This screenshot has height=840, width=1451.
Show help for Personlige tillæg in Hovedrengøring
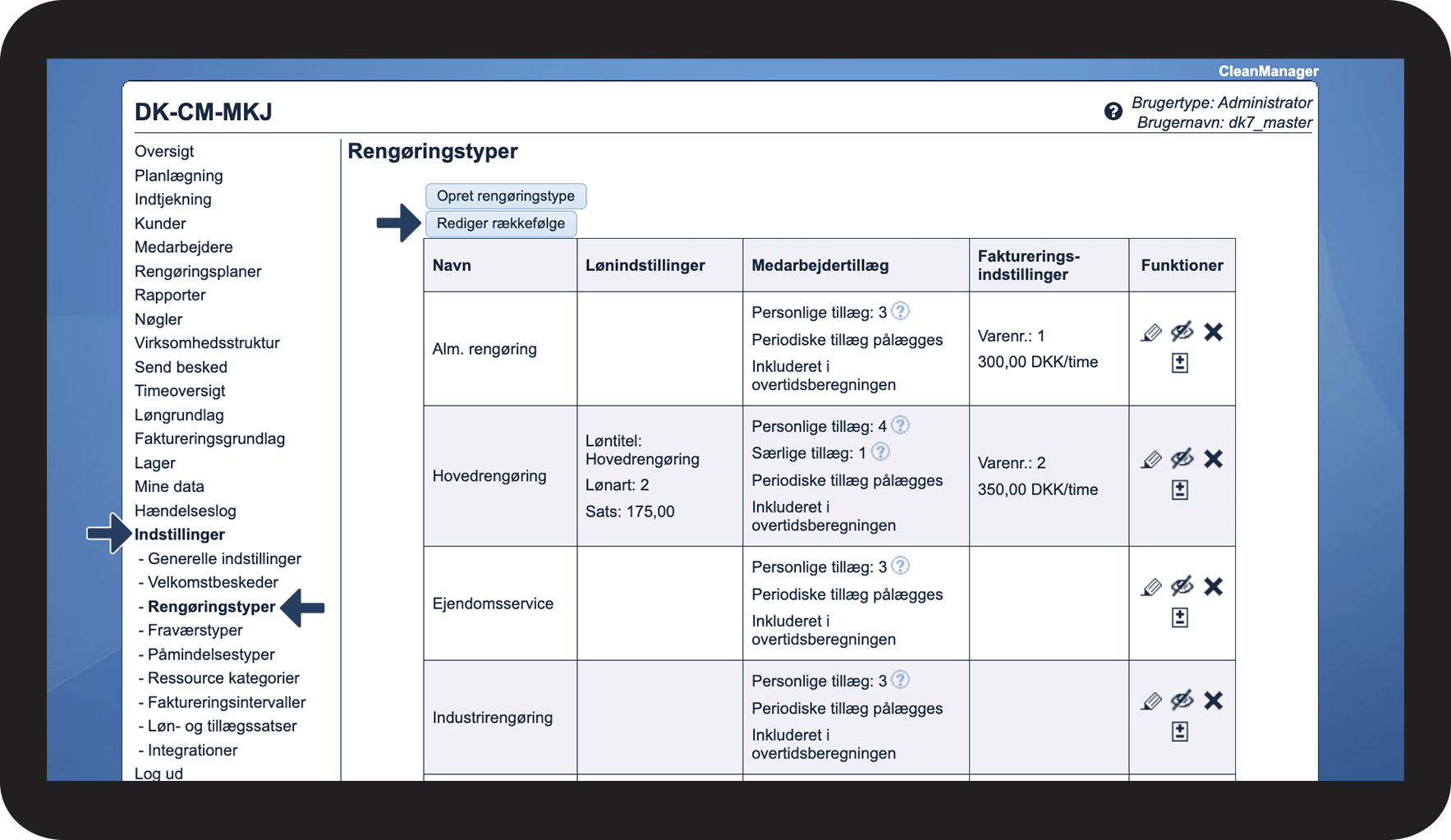[901, 425]
